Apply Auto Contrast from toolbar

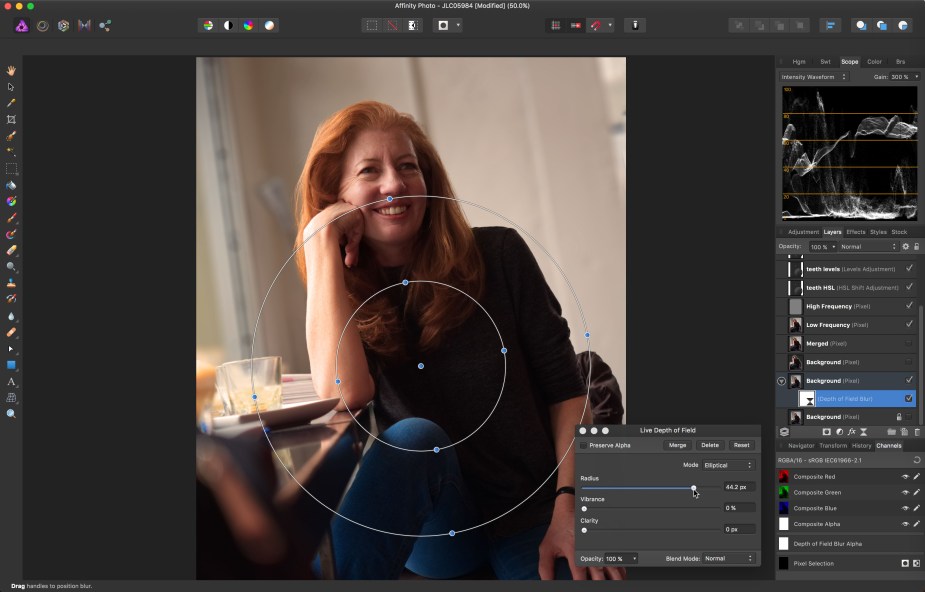pos(228,25)
